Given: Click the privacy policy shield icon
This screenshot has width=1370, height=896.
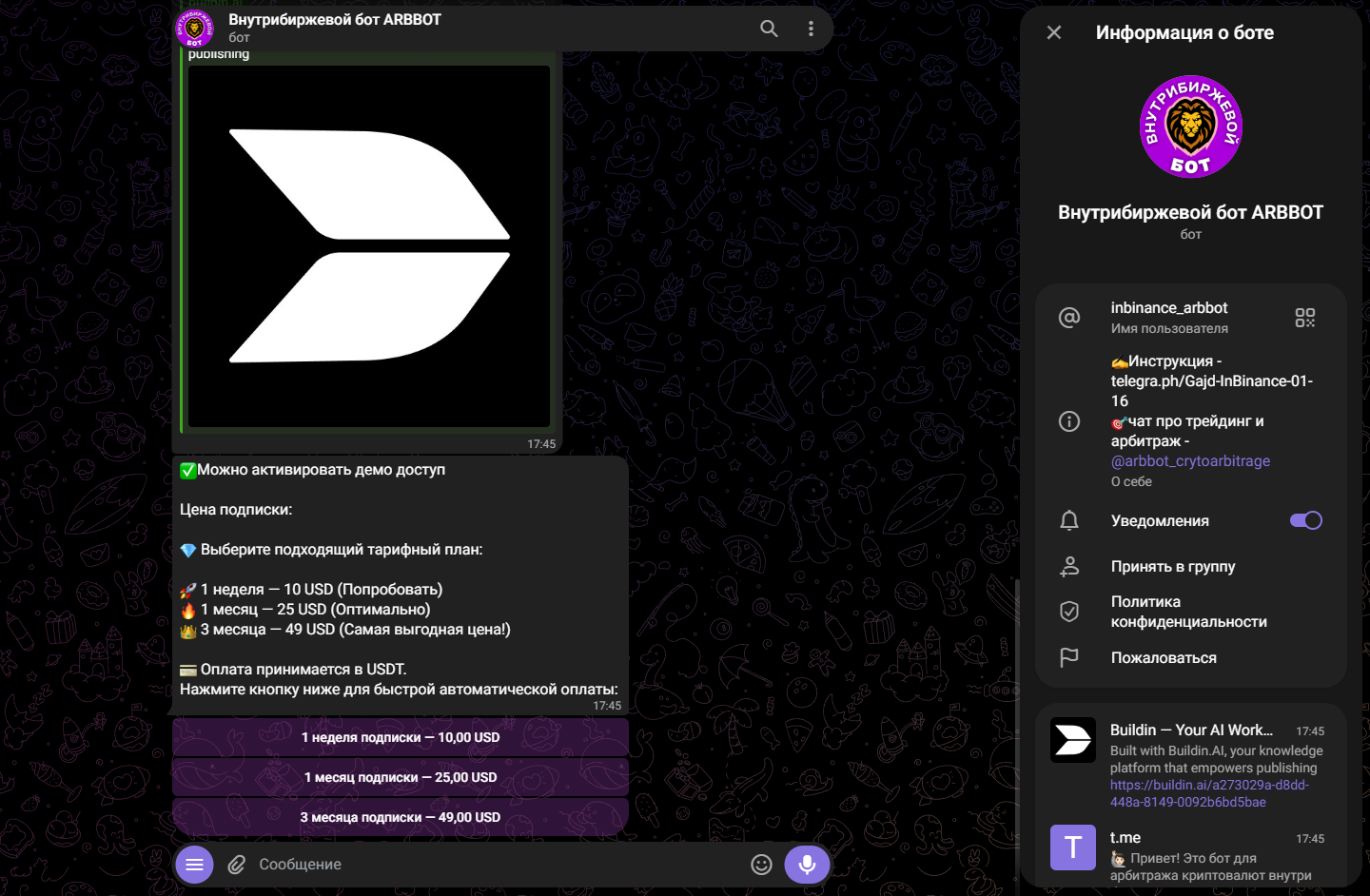Looking at the screenshot, I should click(x=1069, y=612).
